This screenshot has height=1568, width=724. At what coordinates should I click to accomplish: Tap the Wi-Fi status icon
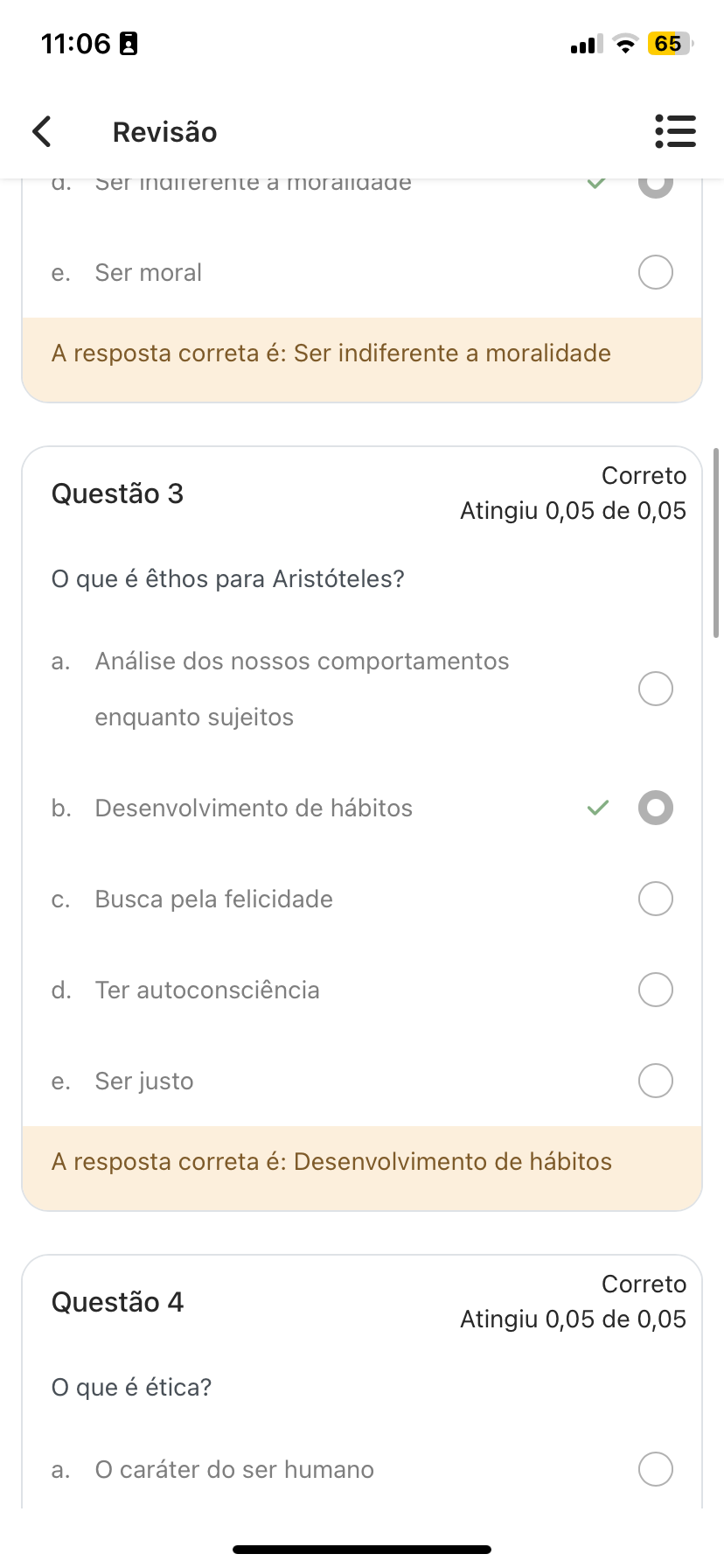624,45
